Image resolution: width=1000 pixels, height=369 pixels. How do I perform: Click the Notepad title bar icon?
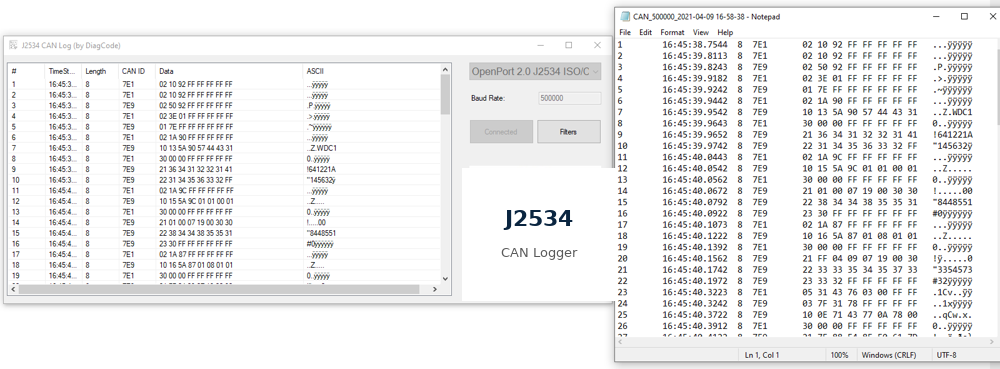[626, 17]
